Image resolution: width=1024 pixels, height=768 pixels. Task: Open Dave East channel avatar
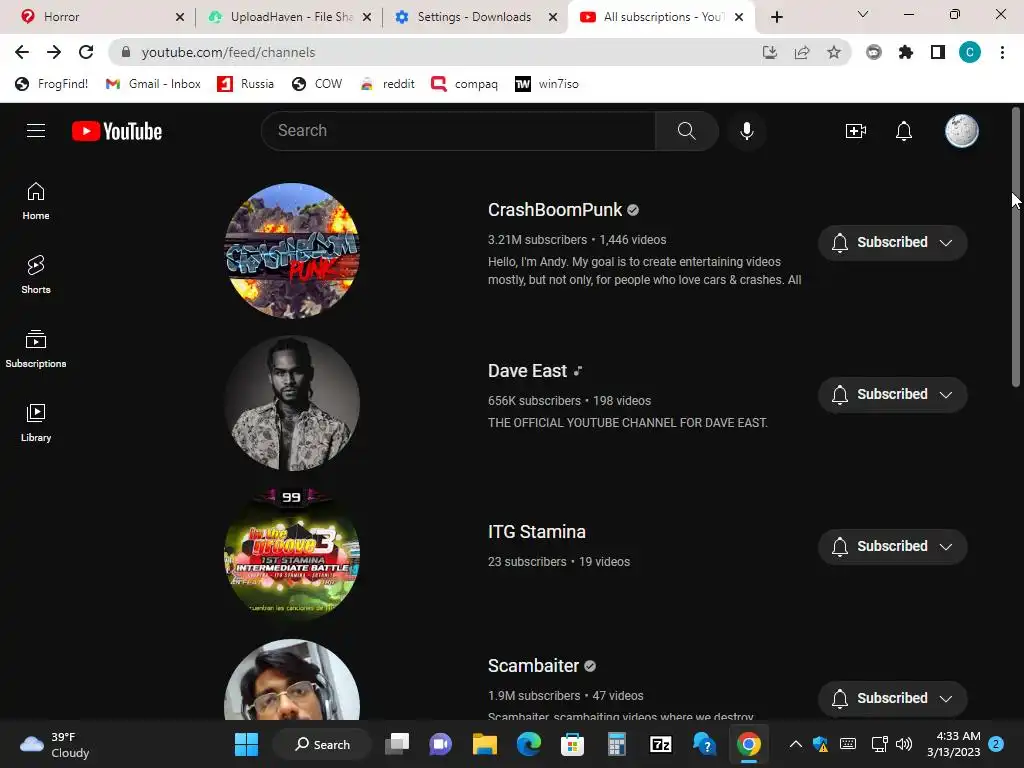coord(292,403)
